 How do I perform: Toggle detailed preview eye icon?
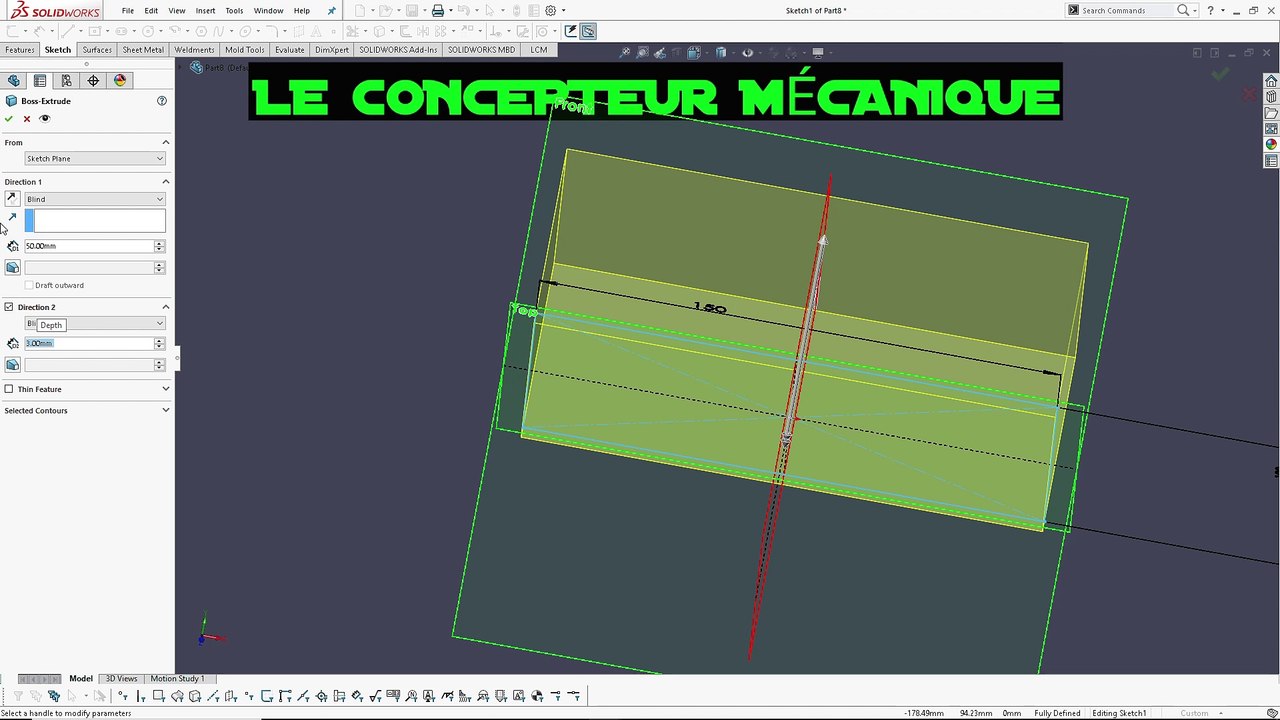point(44,119)
